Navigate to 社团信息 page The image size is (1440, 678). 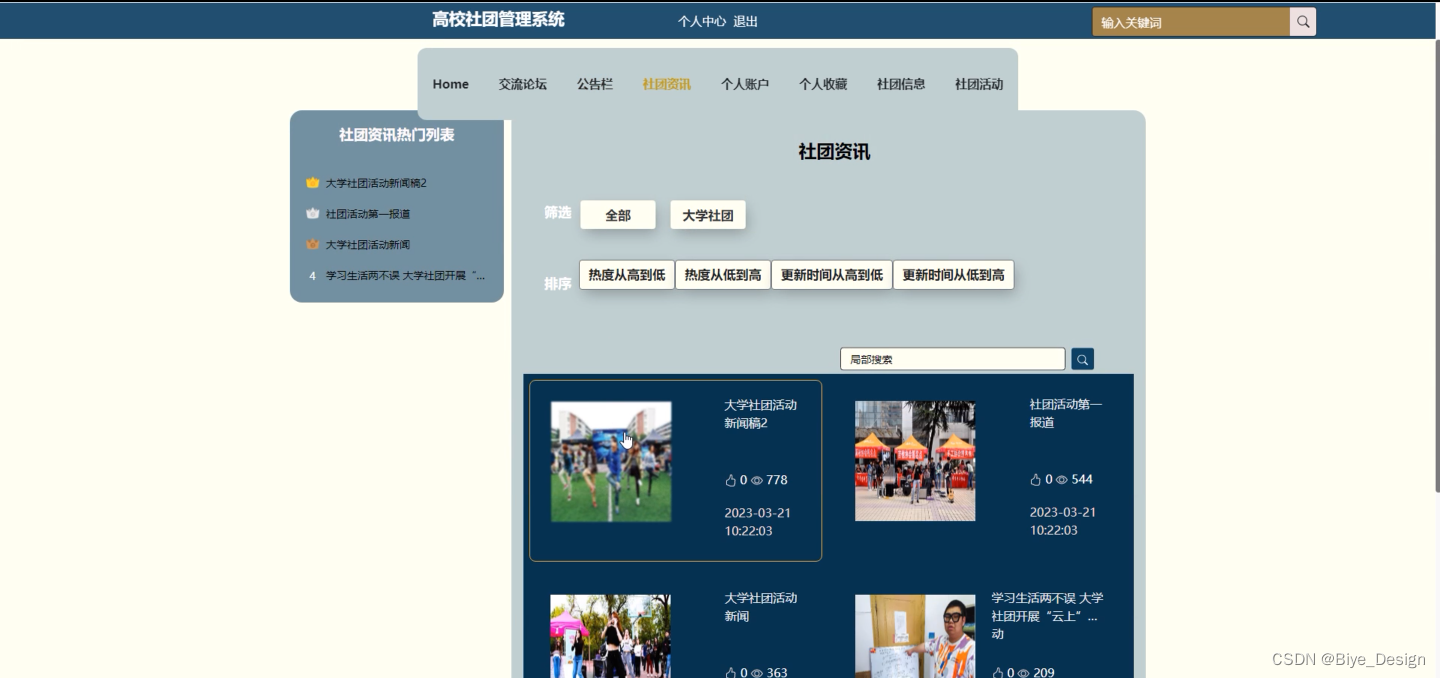point(901,84)
